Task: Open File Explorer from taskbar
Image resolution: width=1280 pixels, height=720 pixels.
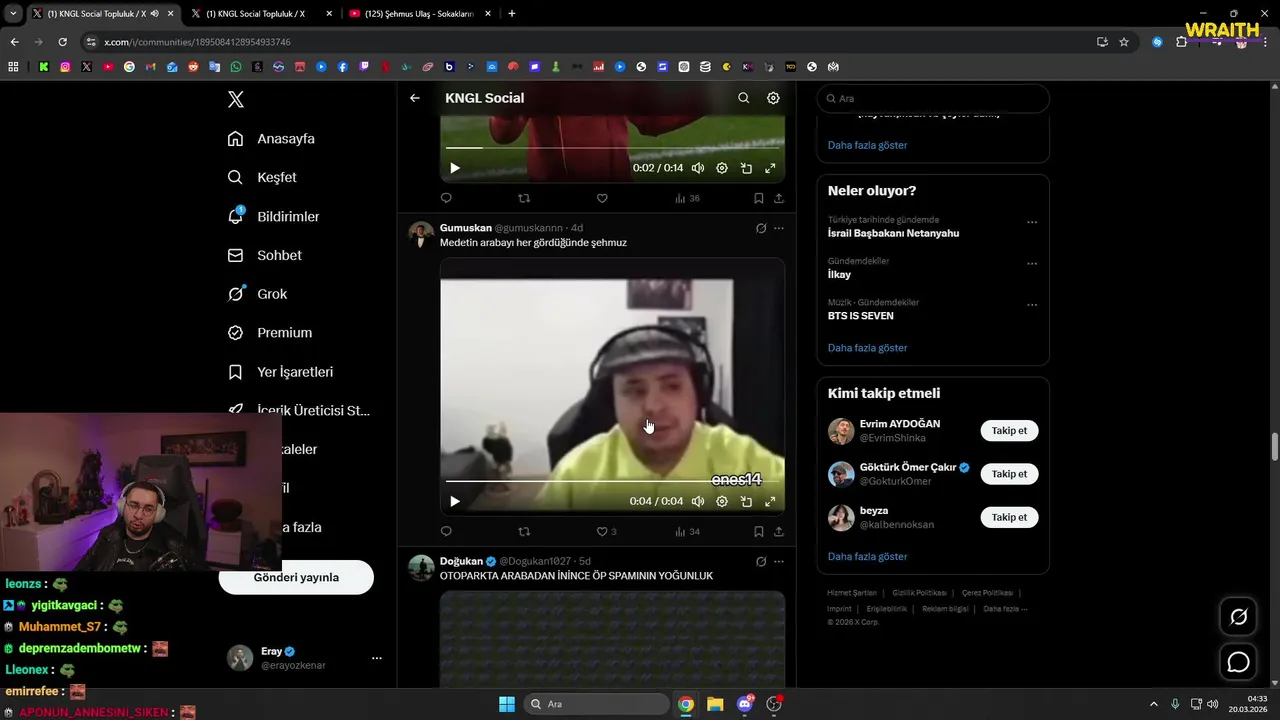Action: 715,704
